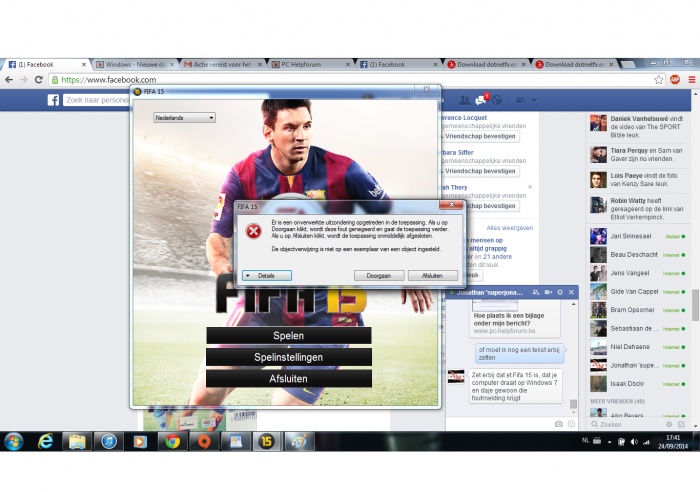Open Facebook messages icon with badge
700x492 pixels.
(x=481, y=100)
